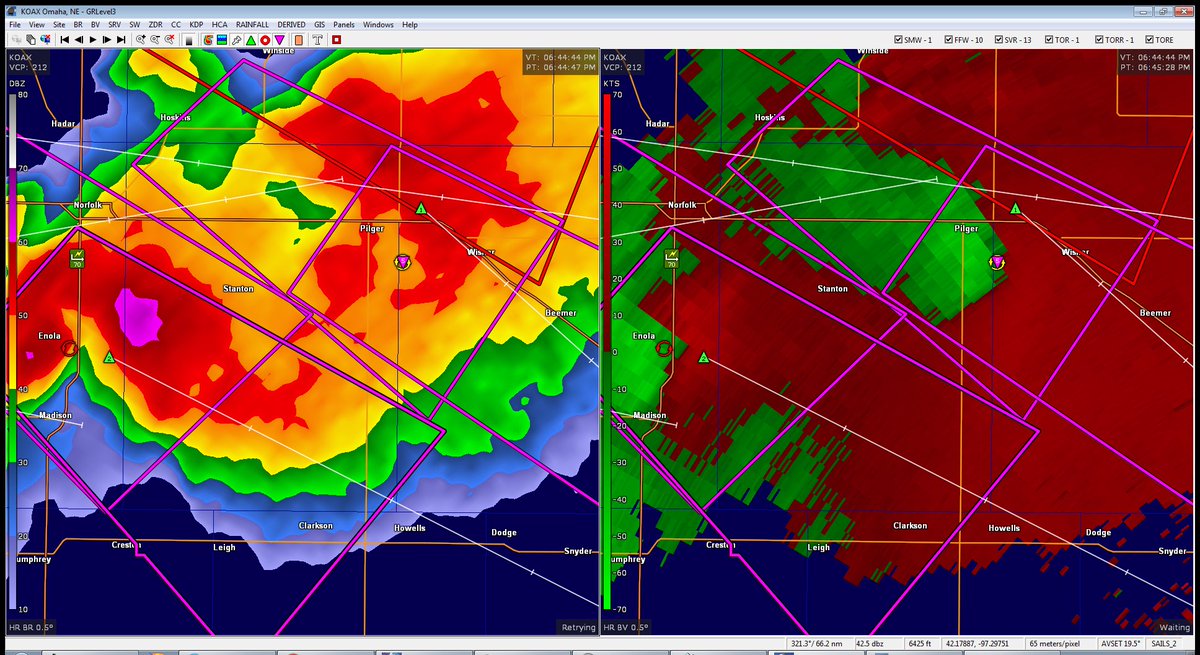Step back one radar frame
This screenshot has height=655, width=1200.
78,39
